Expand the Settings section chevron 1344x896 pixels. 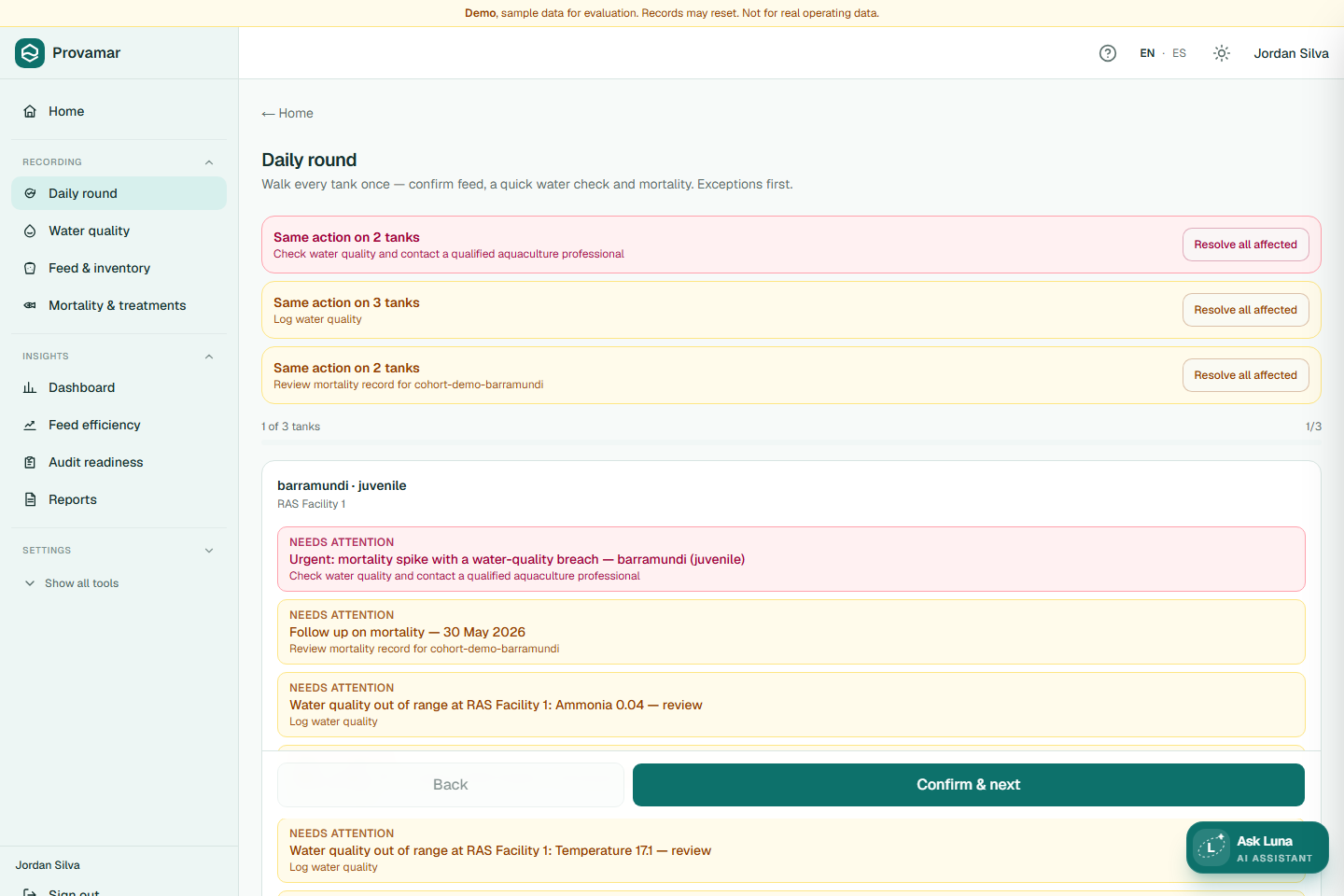pyautogui.click(x=209, y=551)
